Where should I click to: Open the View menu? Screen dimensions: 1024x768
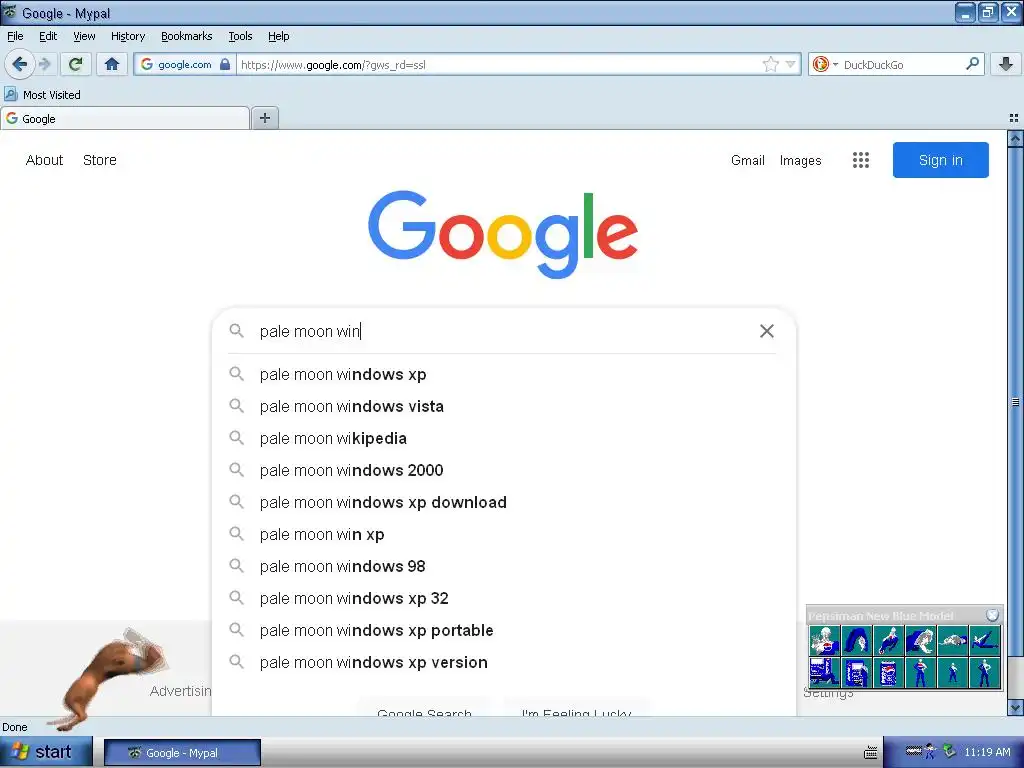click(84, 36)
